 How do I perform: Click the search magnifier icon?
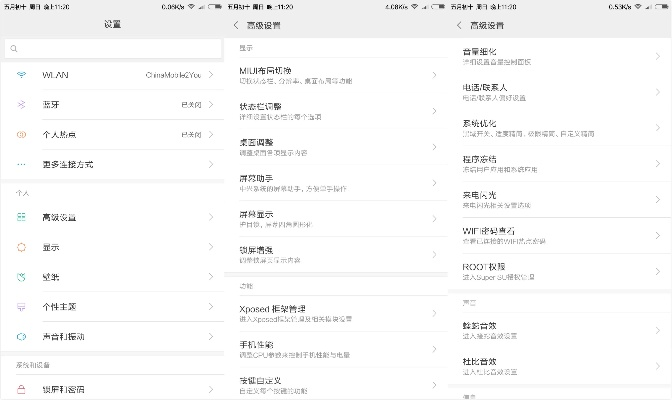(13, 48)
